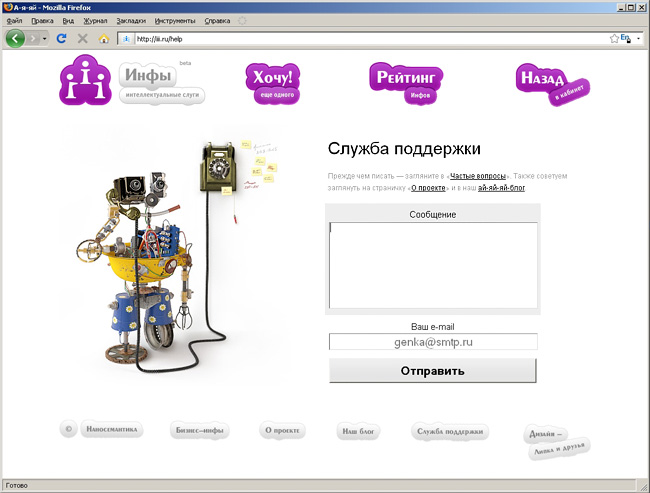Open the Файл menu

coord(14,20)
